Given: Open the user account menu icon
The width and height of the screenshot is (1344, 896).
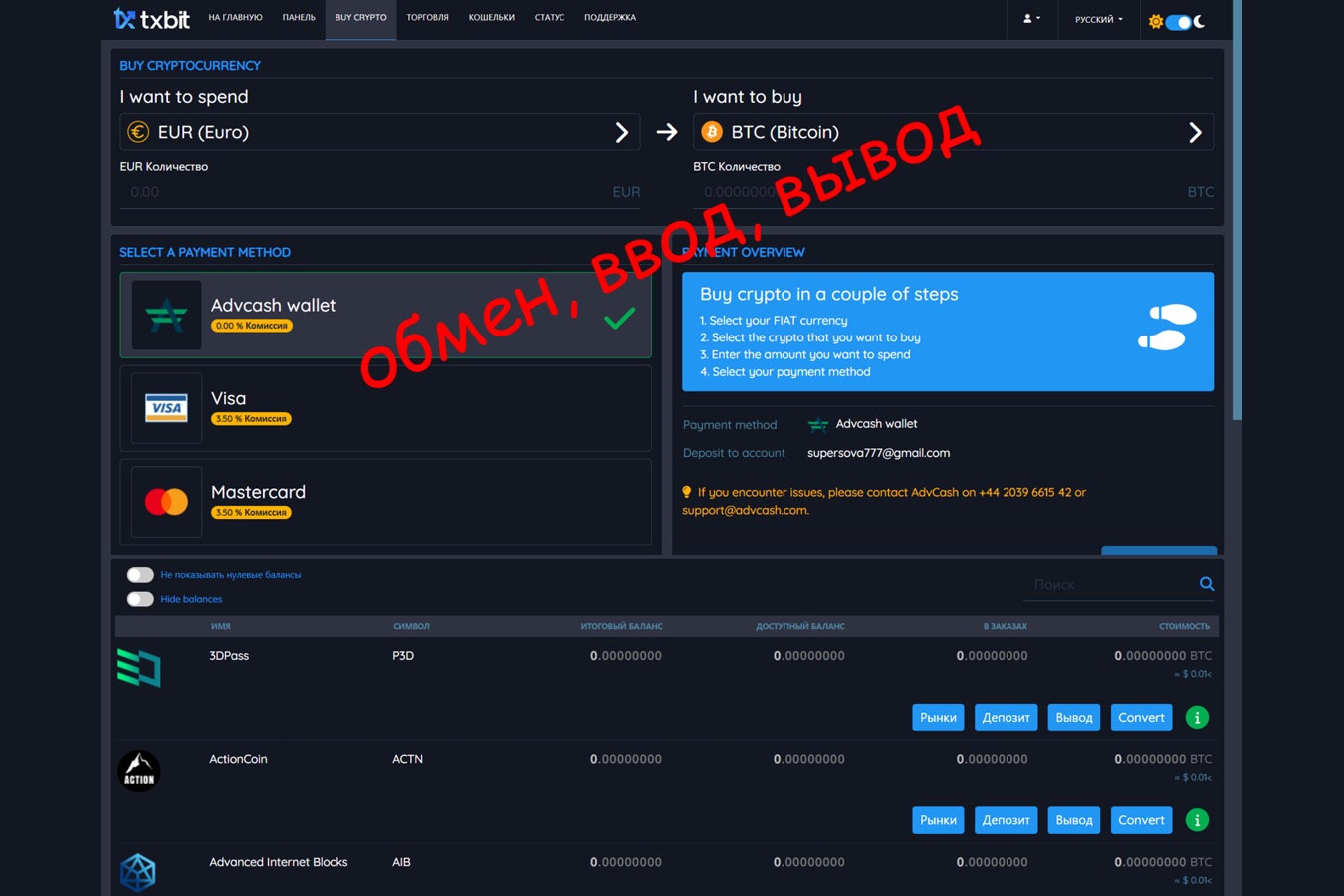Looking at the screenshot, I should pyautogui.click(x=1031, y=18).
